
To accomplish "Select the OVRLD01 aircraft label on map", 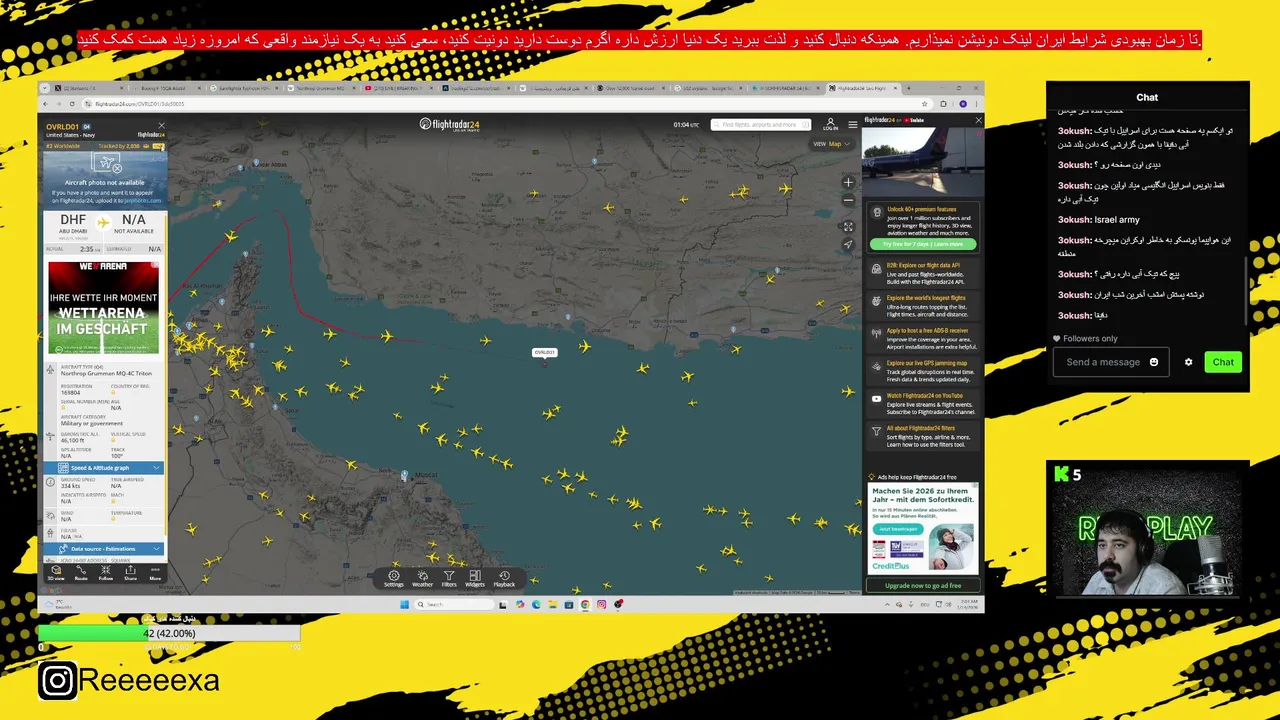I will [544, 352].
